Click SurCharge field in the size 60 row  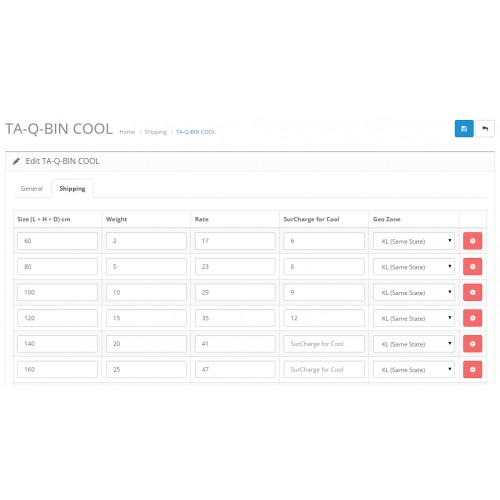pyautogui.click(x=324, y=241)
